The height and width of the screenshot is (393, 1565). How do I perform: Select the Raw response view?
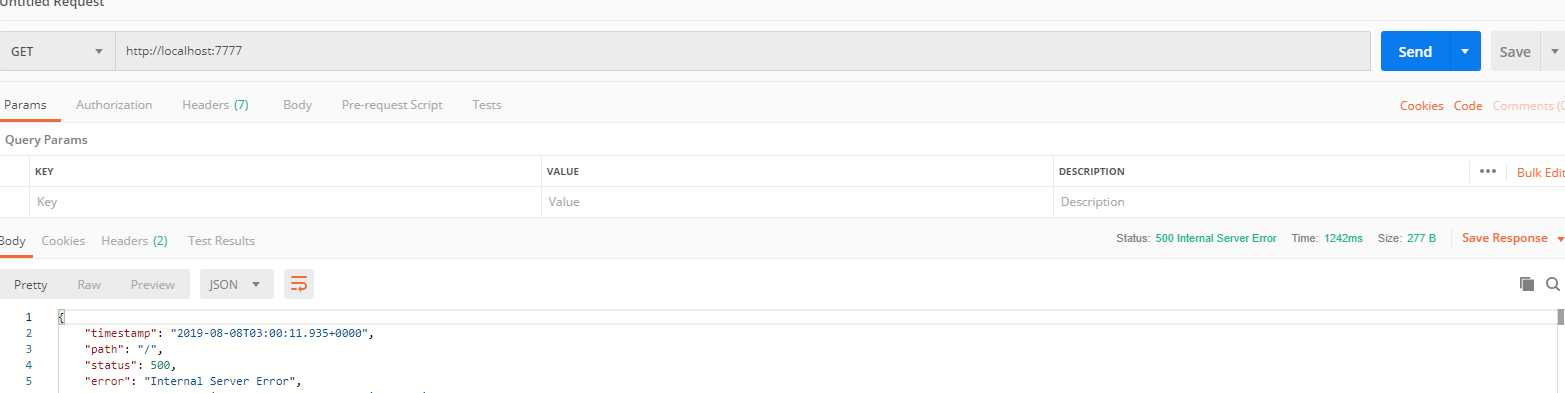[x=89, y=285]
